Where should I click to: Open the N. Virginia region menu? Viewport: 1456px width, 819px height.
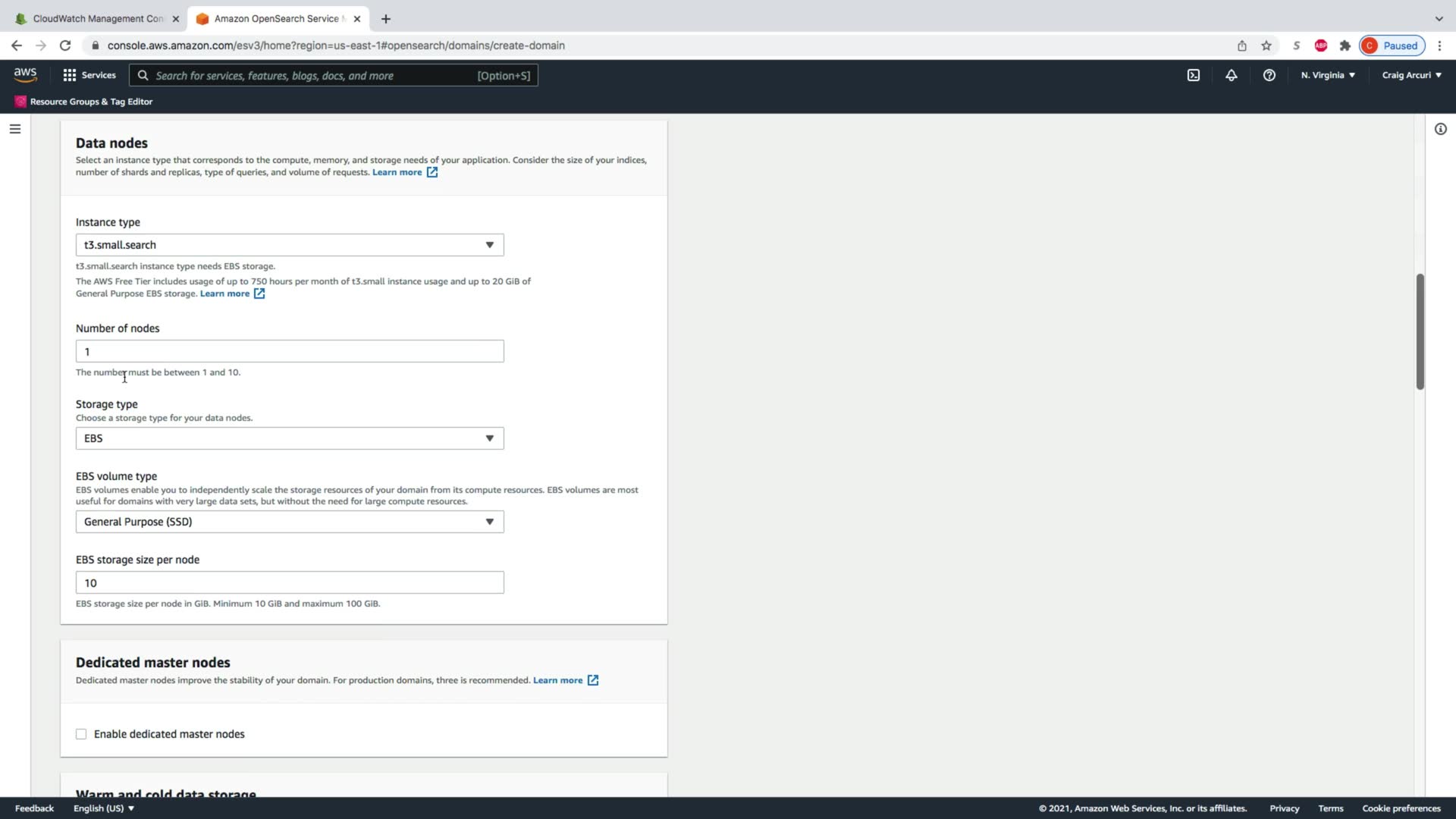click(x=1327, y=75)
